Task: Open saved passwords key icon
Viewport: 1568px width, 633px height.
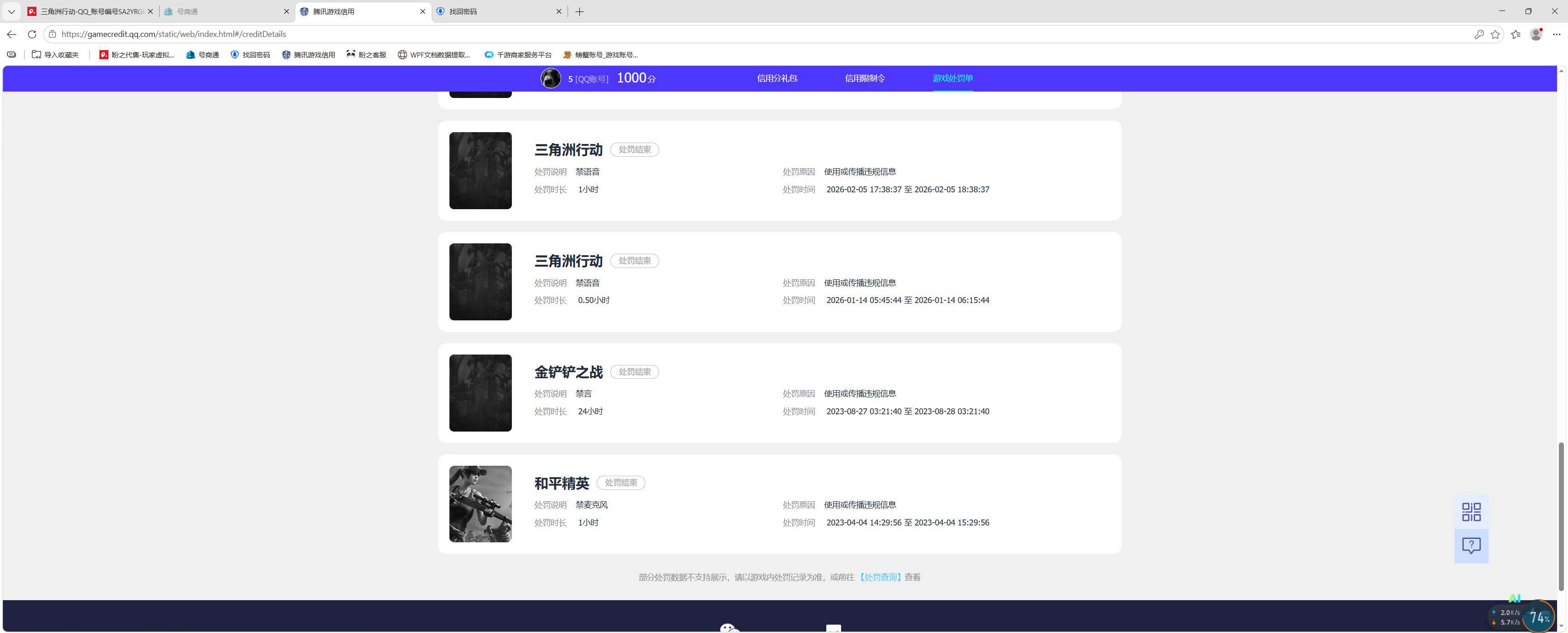Action: [x=1479, y=34]
